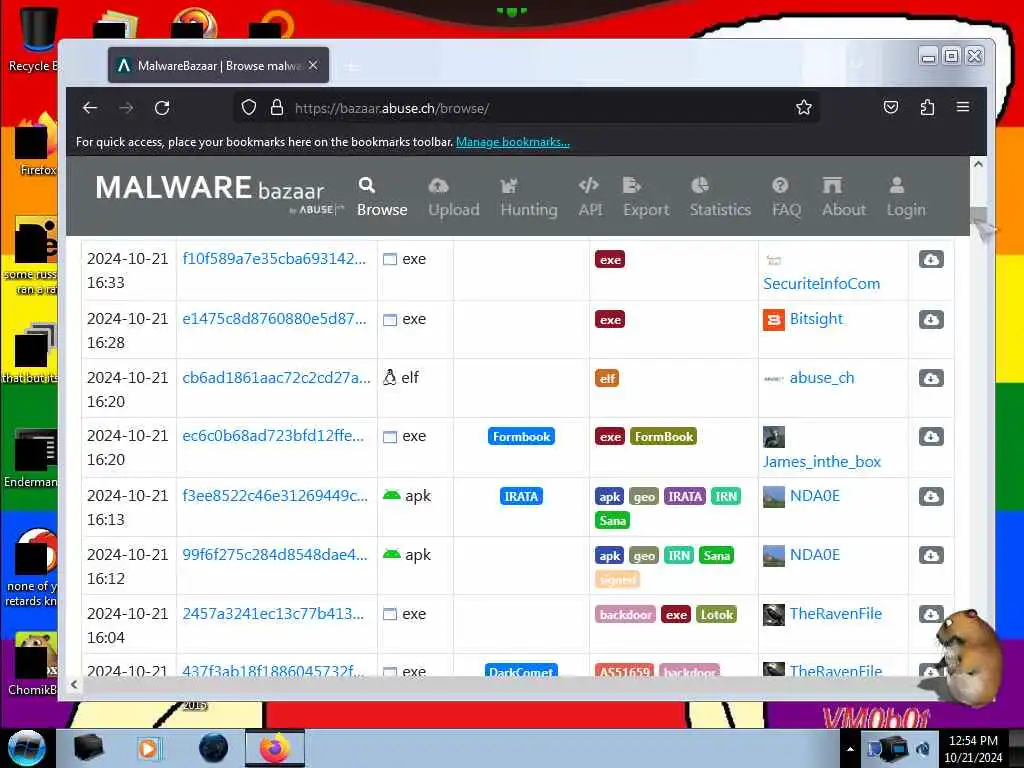1024x768 pixels.
Task: Download the ec6c0b68ad723bfd12ffe sample
Action: click(x=931, y=436)
